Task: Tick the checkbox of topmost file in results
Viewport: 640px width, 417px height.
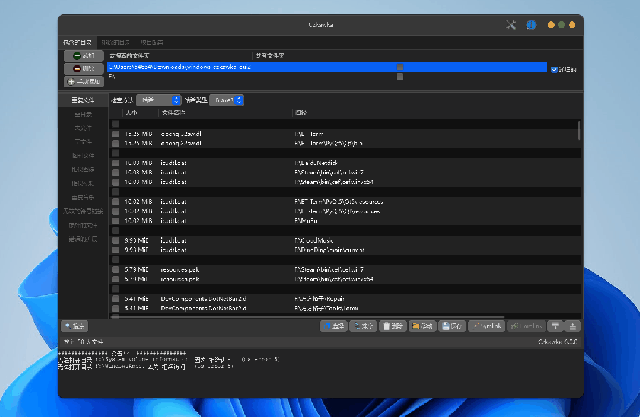Action: point(115,133)
